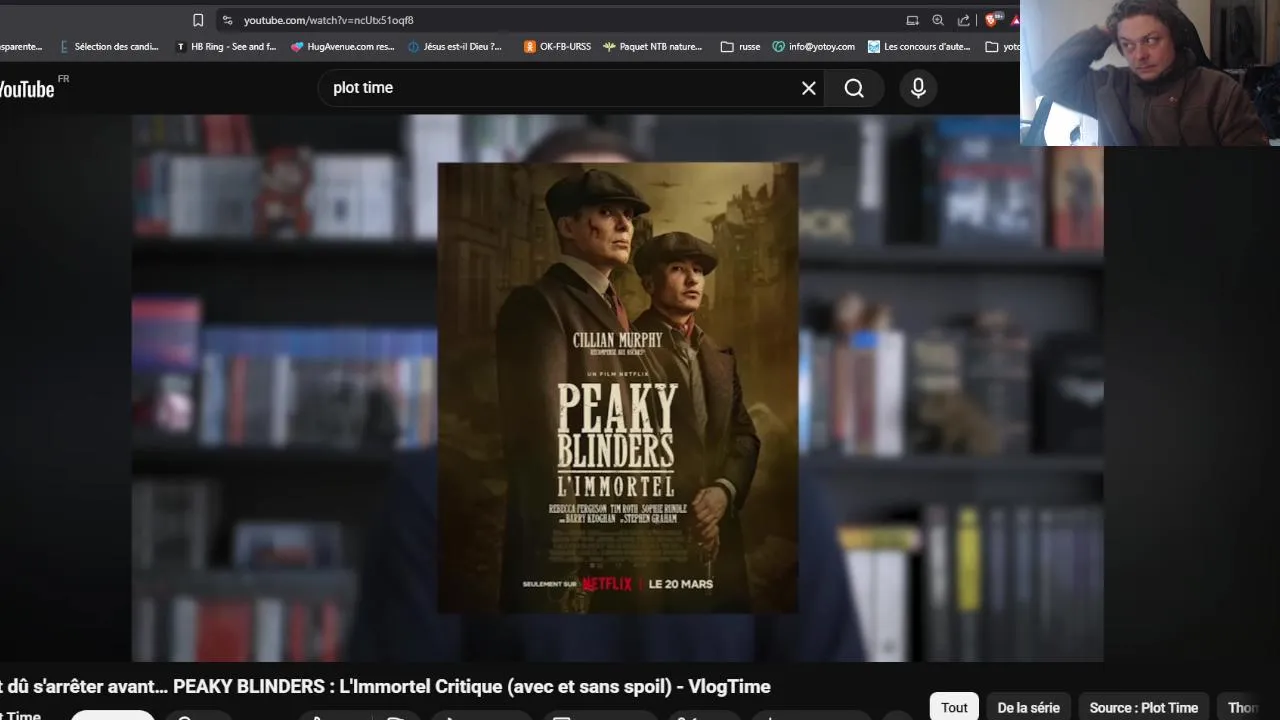1280x720 pixels.
Task: Expand the "russe" bookmarks folder
Action: pyautogui.click(x=740, y=46)
